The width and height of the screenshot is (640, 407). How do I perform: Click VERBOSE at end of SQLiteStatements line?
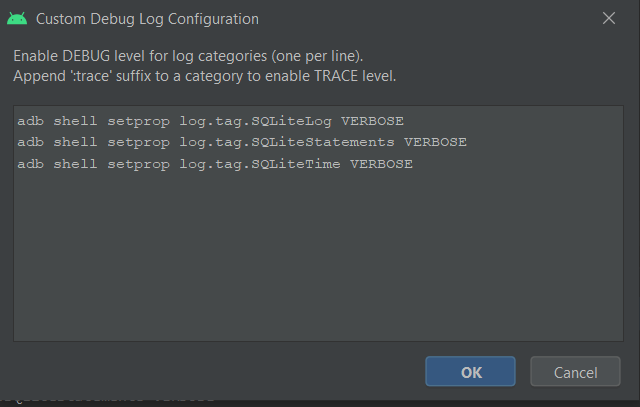[435, 142]
